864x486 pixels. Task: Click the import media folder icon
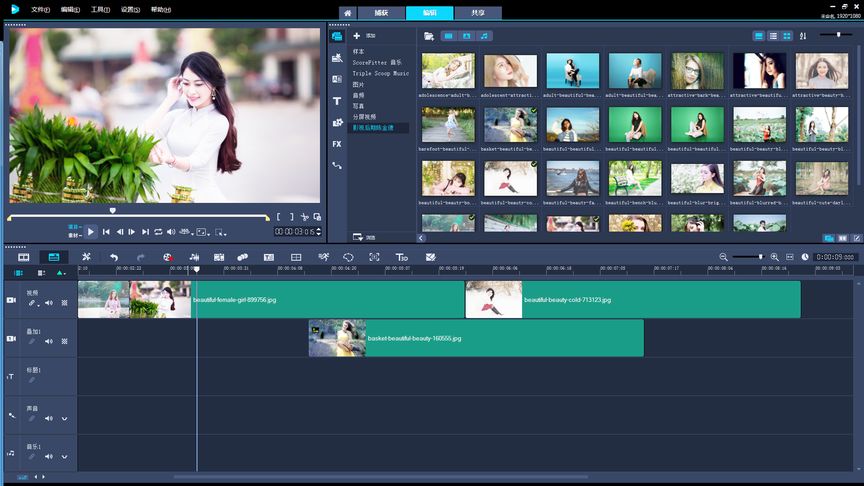429,36
